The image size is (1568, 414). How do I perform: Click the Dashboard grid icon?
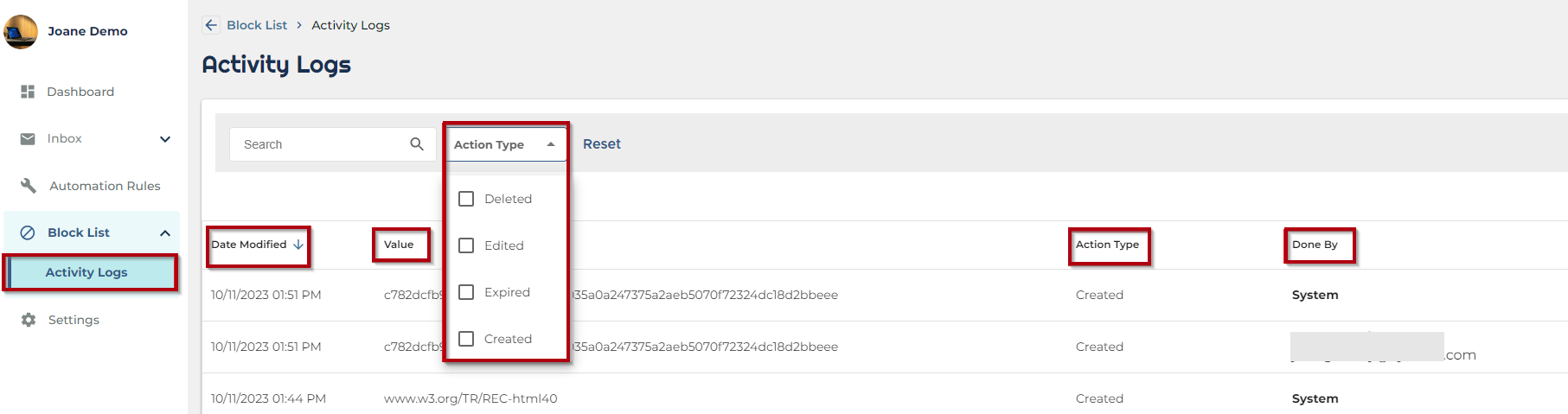pos(28,92)
